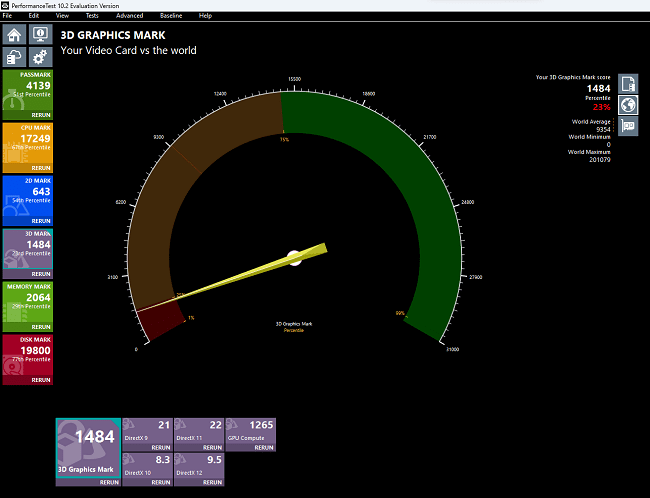Select the DirectX 12 result tile
The image size is (650, 498).
pos(199,466)
